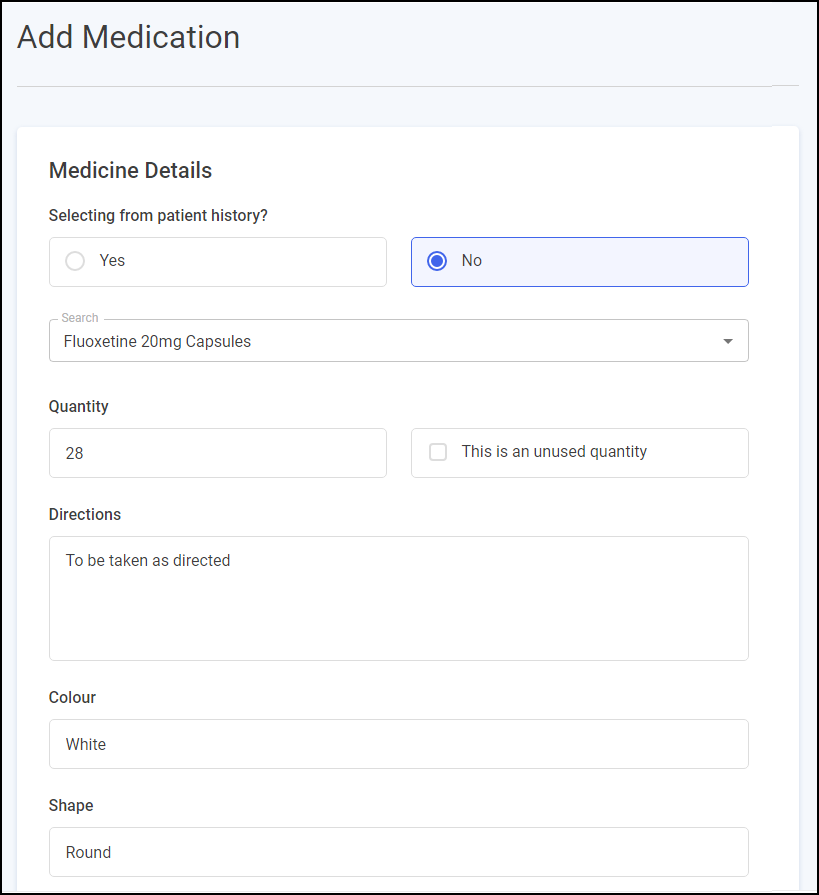Viewport: 819px width, 895px height.
Task: Select the No radio button circle
Action: [437, 261]
